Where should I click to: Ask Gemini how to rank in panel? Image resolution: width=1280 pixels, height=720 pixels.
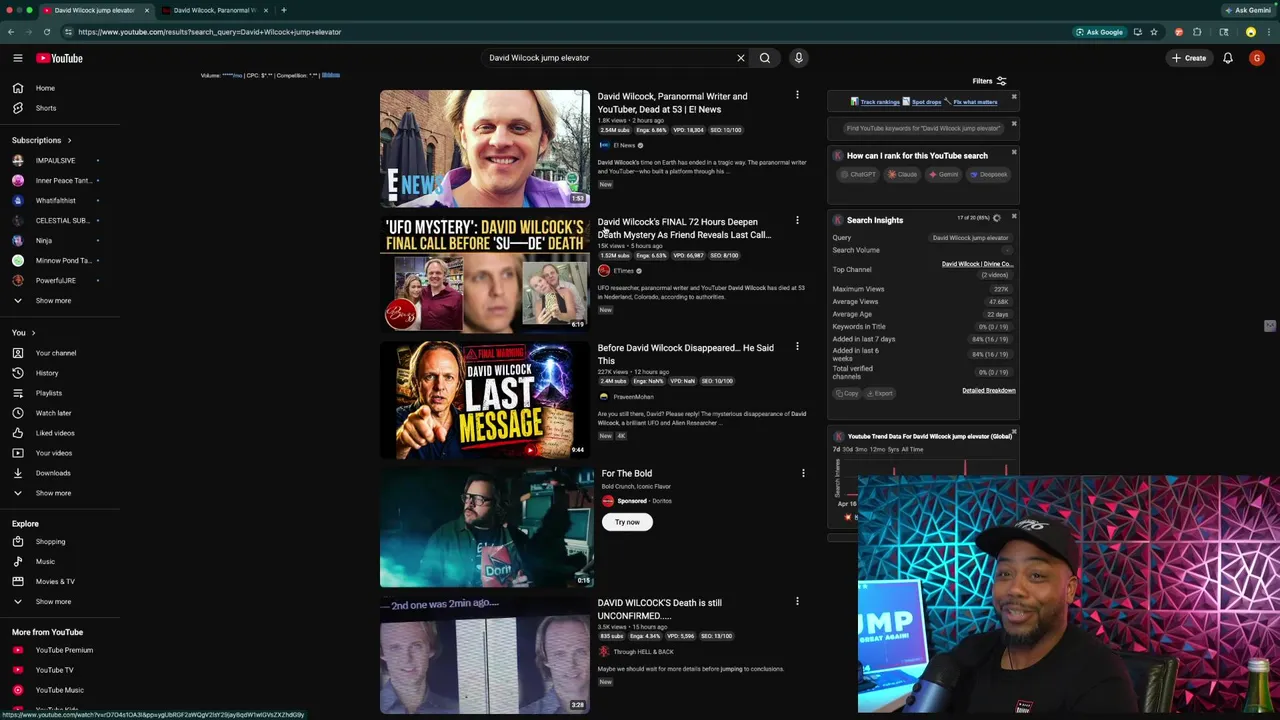[944, 174]
